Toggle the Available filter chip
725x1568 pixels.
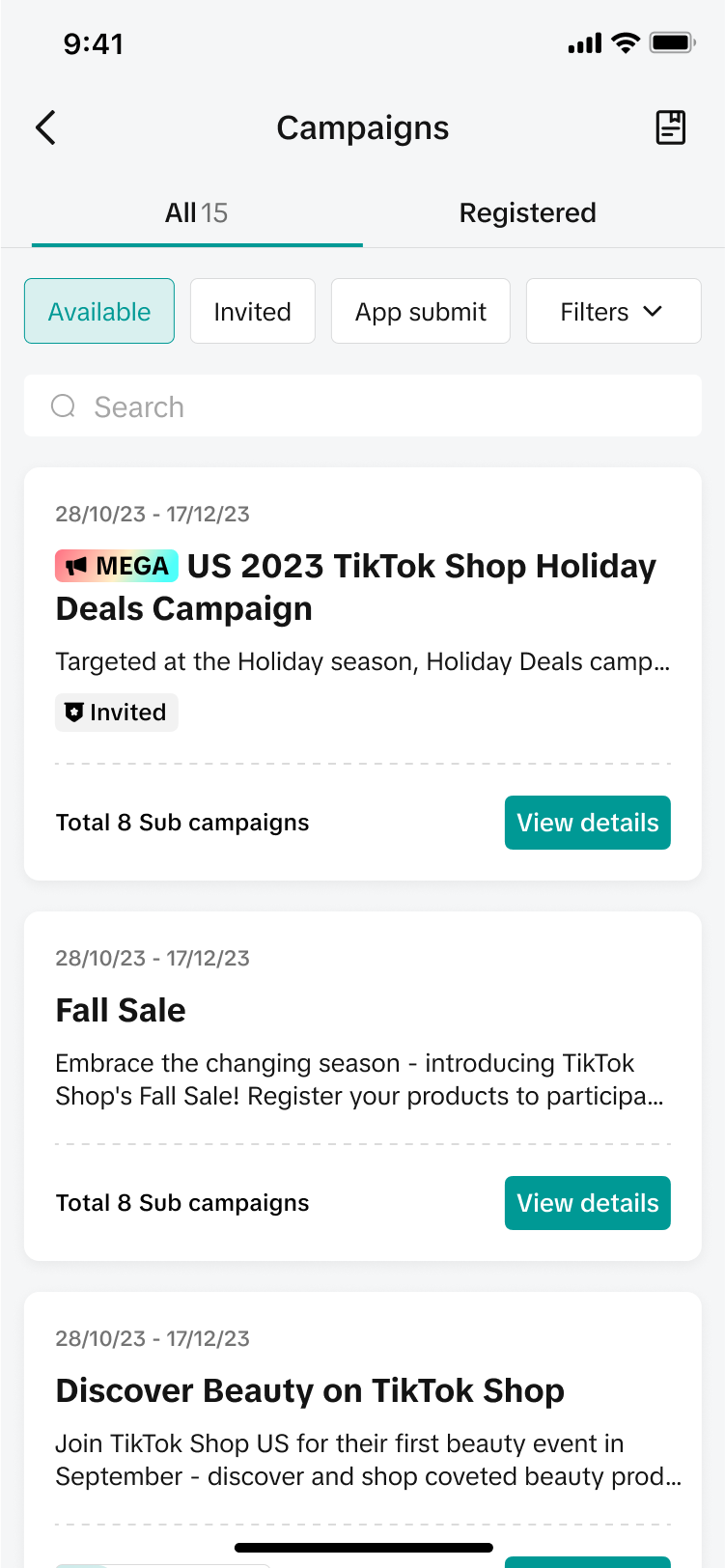98,311
